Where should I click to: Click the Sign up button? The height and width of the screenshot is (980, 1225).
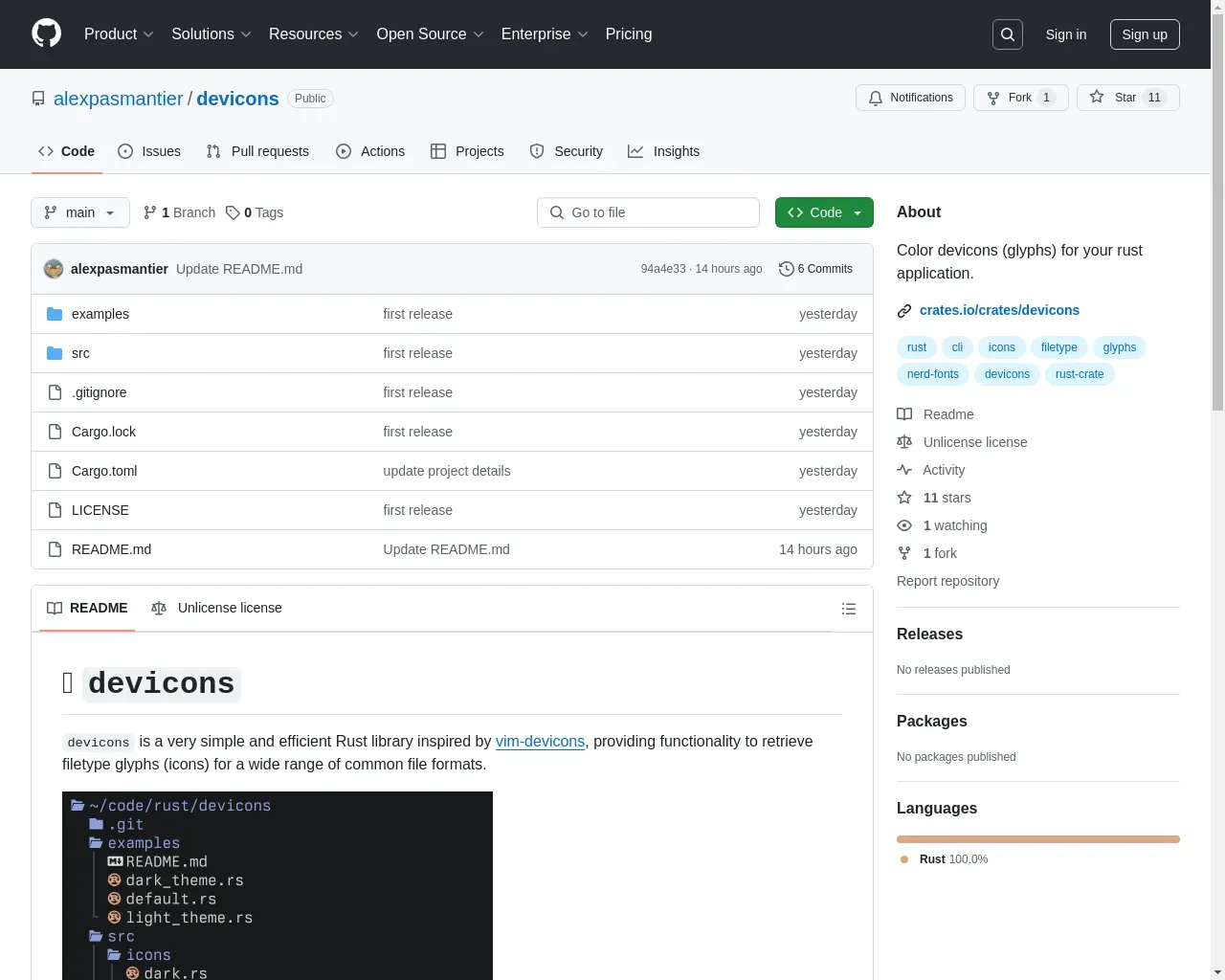[1145, 34]
